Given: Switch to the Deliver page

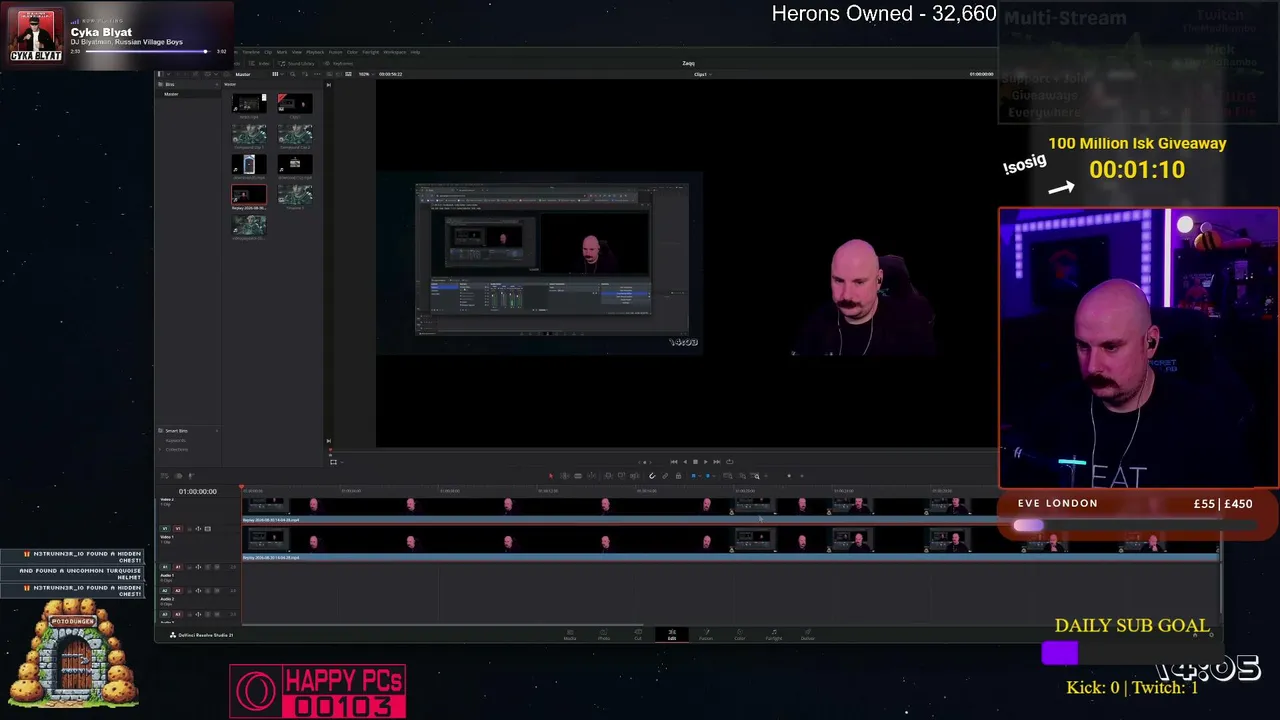Looking at the screenshot, I should [x=808, y=635].
